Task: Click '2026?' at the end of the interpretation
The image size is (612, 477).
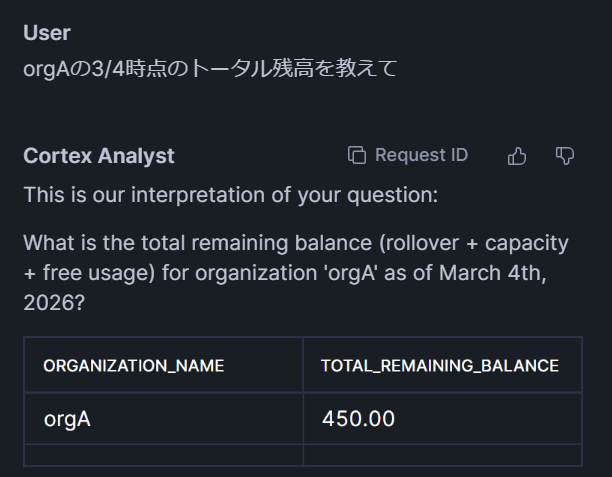Action: [54, 302]
